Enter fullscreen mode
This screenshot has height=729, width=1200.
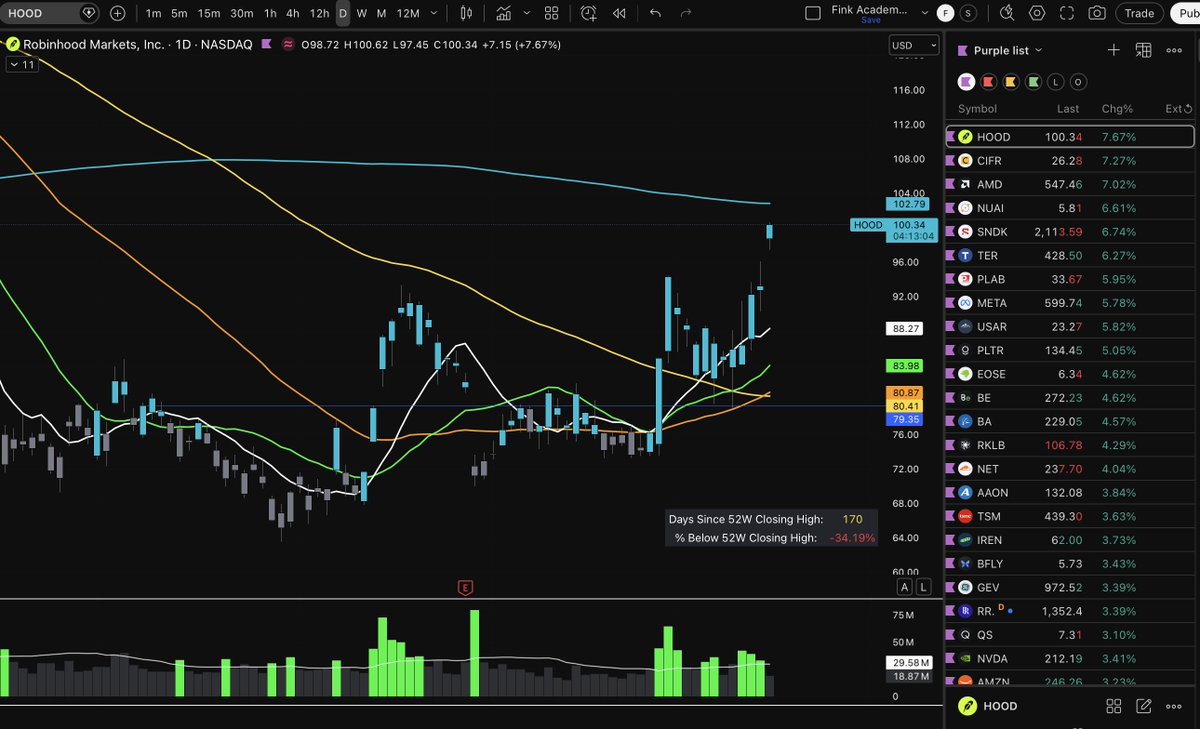coord(1067,13)
